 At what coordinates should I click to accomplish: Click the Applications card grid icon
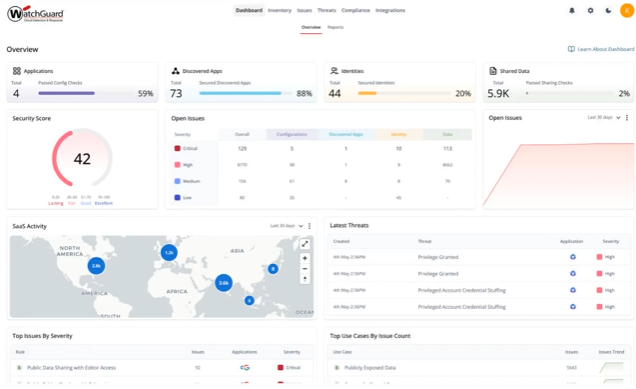pos(17,71)
